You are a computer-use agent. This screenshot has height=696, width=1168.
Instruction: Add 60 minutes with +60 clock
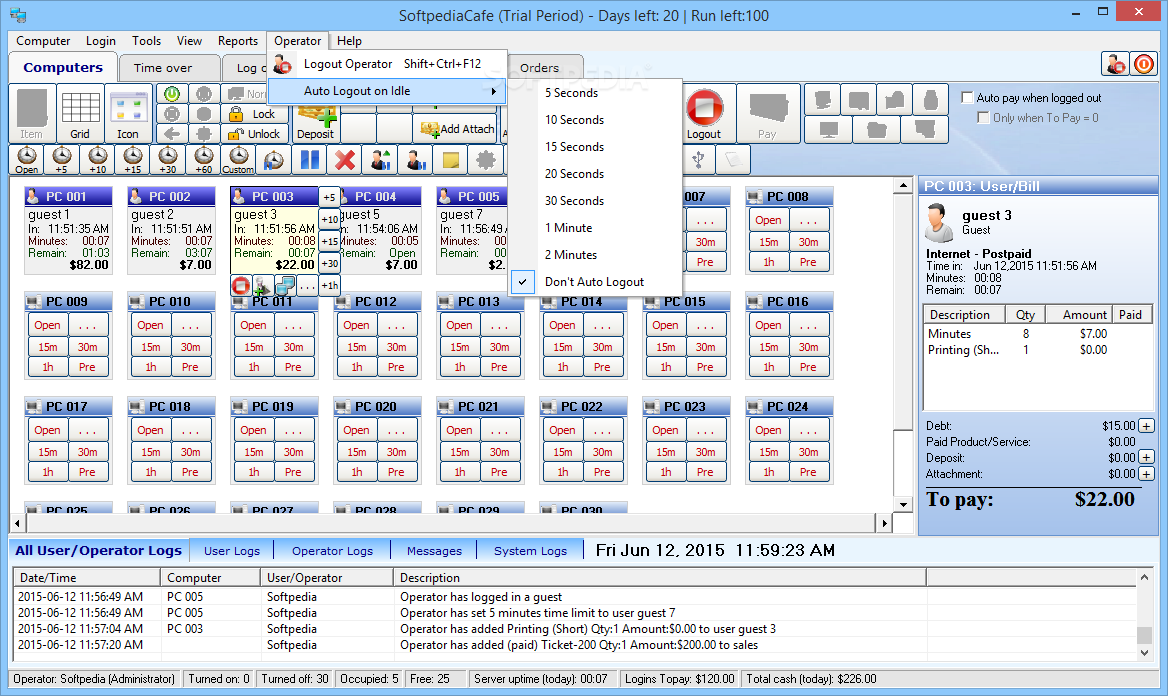pyautogui.click(x=203, y=159)
